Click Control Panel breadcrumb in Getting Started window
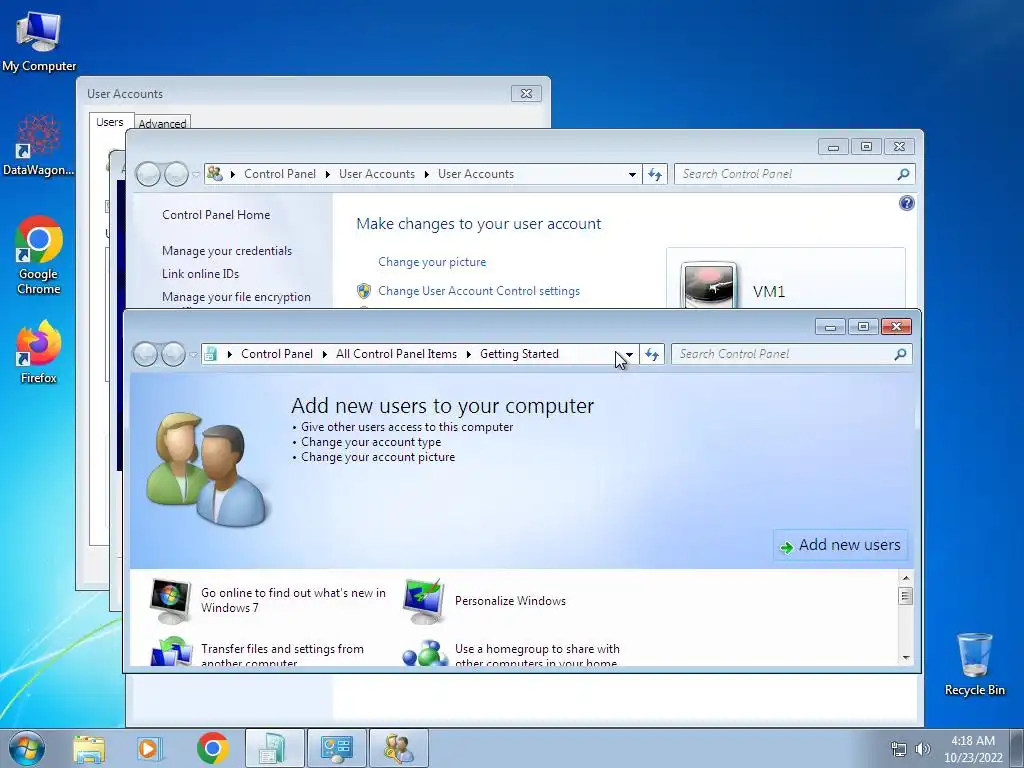 point(277,354)
